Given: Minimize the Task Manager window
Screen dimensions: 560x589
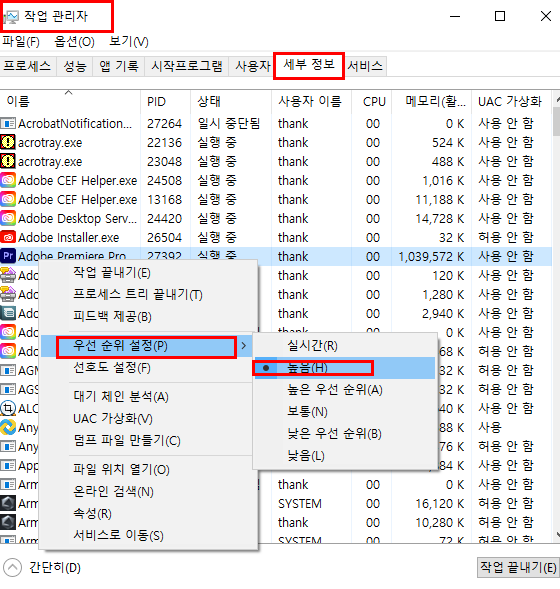Looking at the screenshot, I should click(x=455, y=16).
